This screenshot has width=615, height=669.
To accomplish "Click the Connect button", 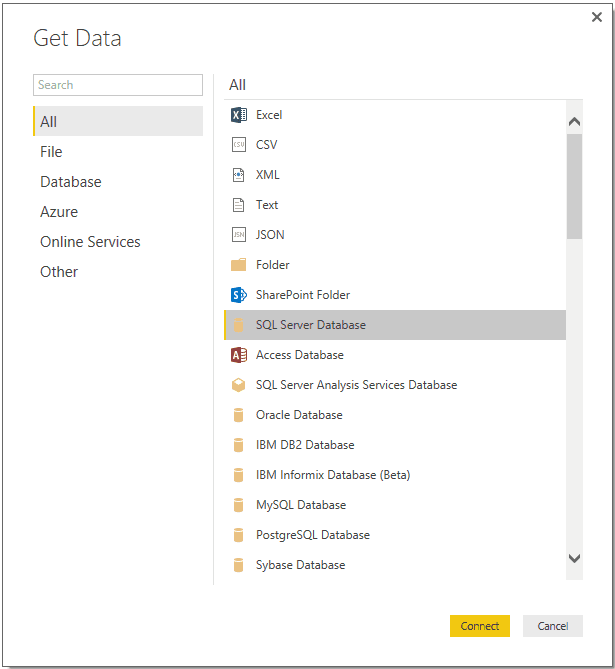I will pyautogui.click(x=480, y=626).
